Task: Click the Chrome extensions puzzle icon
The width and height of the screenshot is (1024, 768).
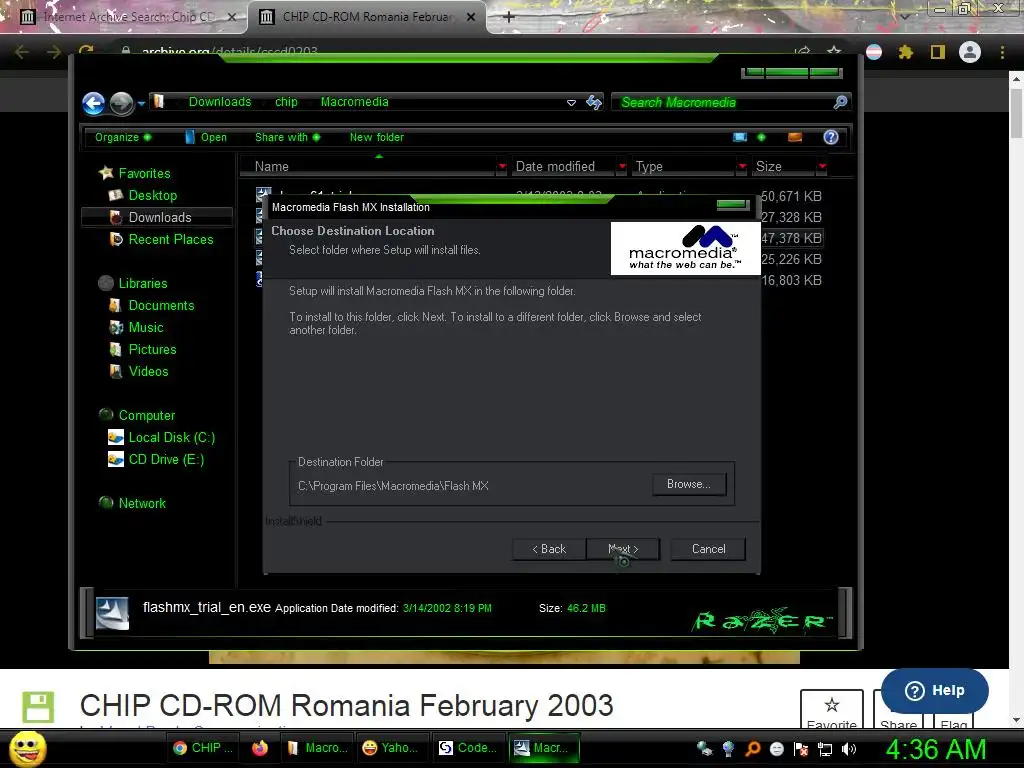Action: [x=906, y=52]
